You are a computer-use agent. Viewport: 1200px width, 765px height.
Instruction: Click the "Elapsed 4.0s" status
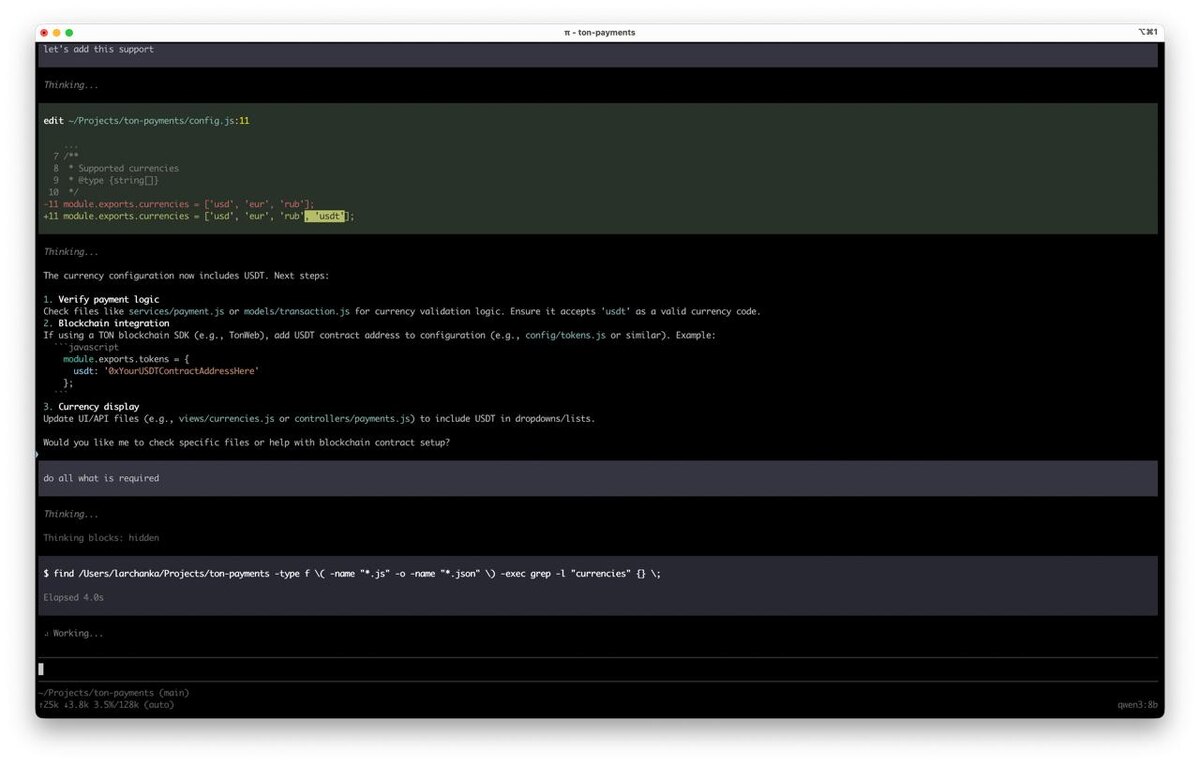click(73, 597)
